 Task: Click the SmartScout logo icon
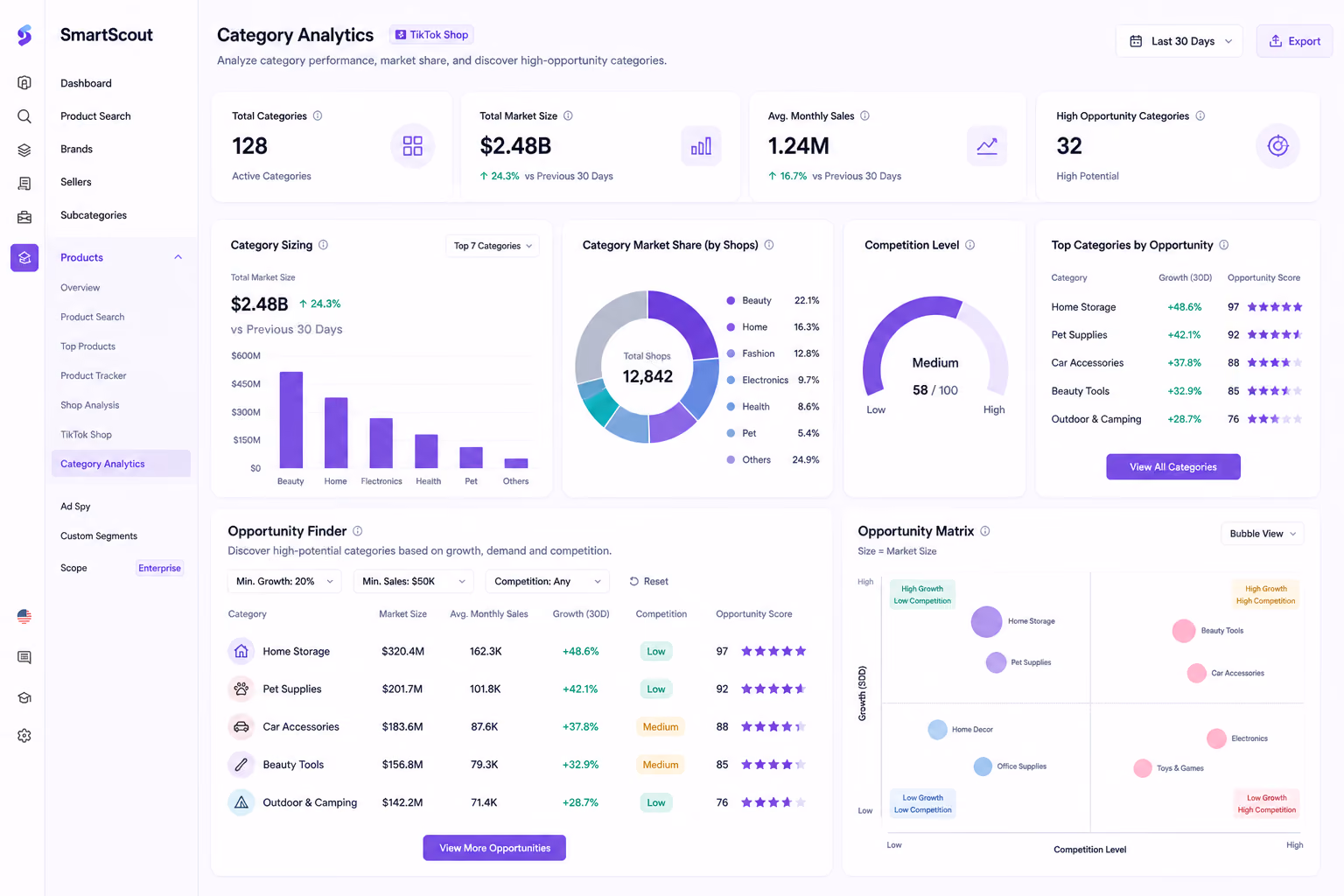(24, 35)
